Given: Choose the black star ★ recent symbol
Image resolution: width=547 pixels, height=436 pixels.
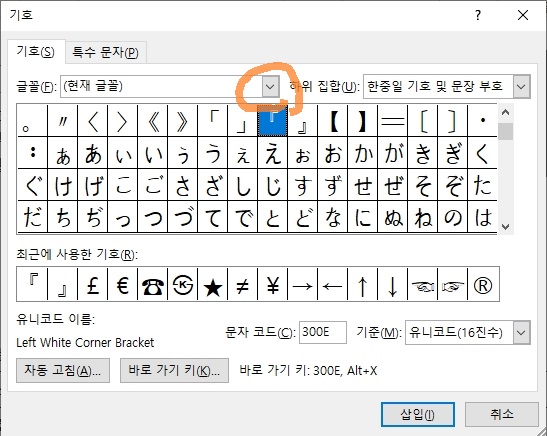Looking at the screenshot, I should 212,284.
